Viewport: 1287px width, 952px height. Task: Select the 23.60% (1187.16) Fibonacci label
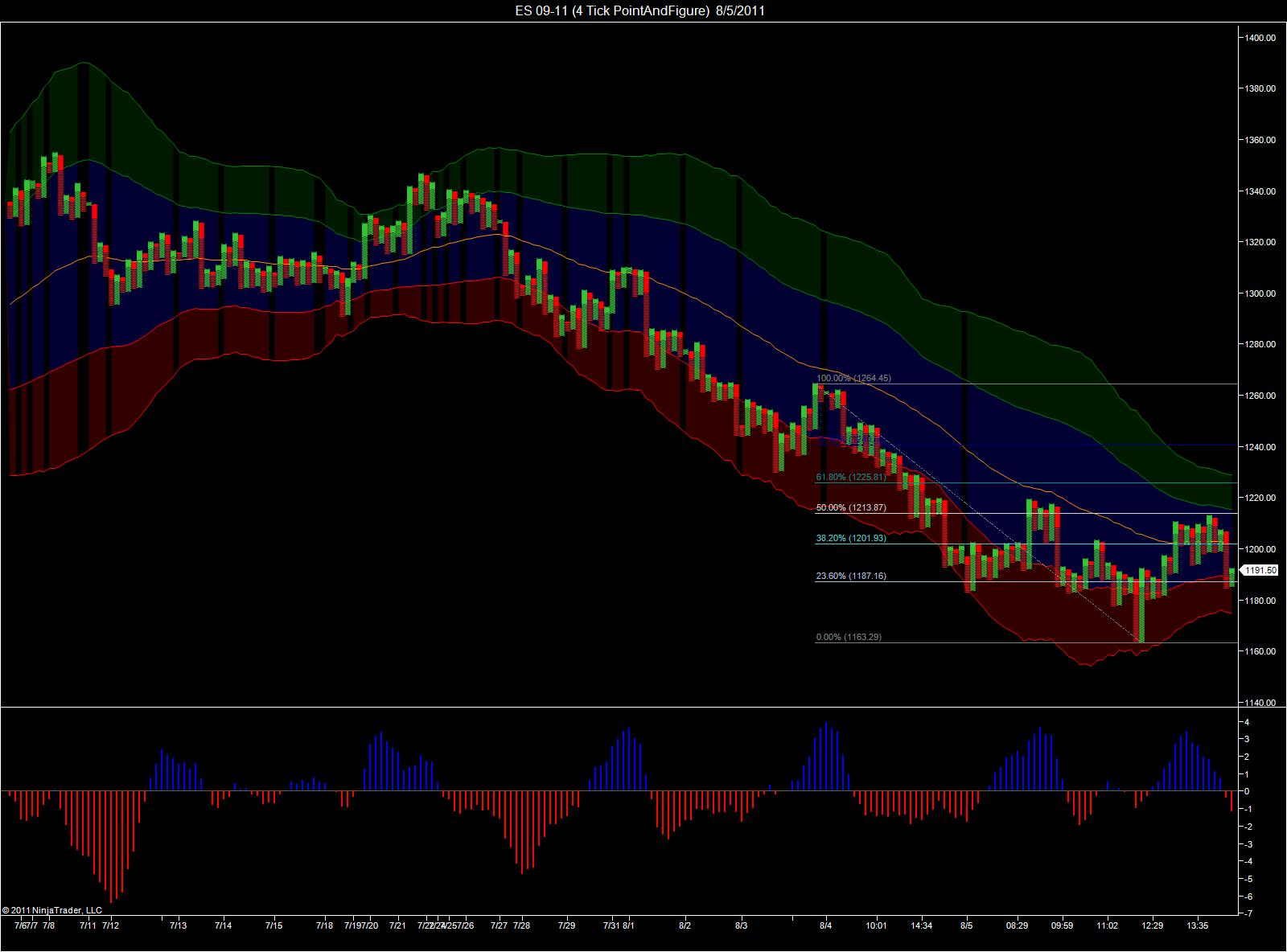click(851, 576)
